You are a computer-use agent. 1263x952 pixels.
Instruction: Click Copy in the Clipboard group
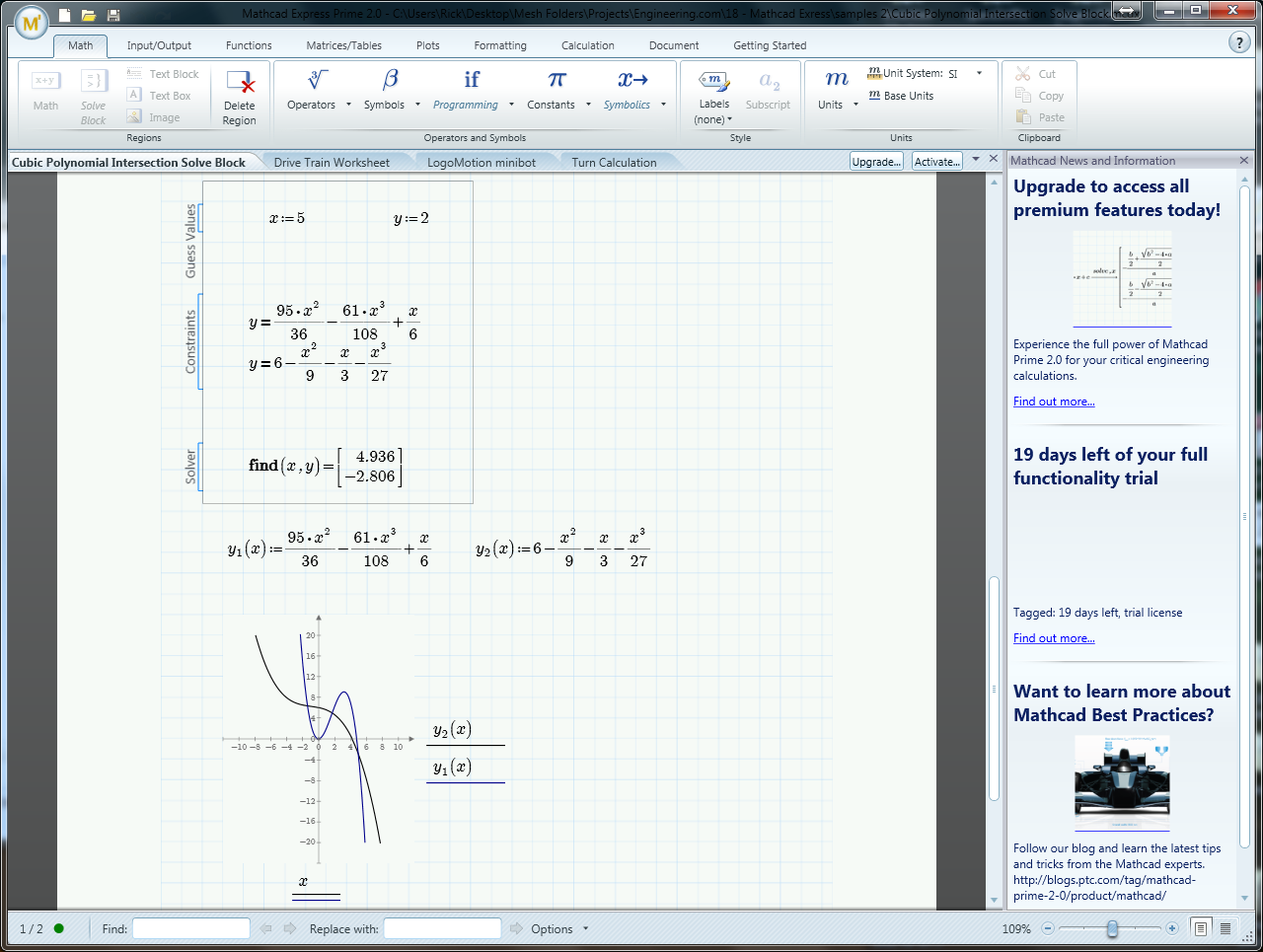tap(1039, 96)
